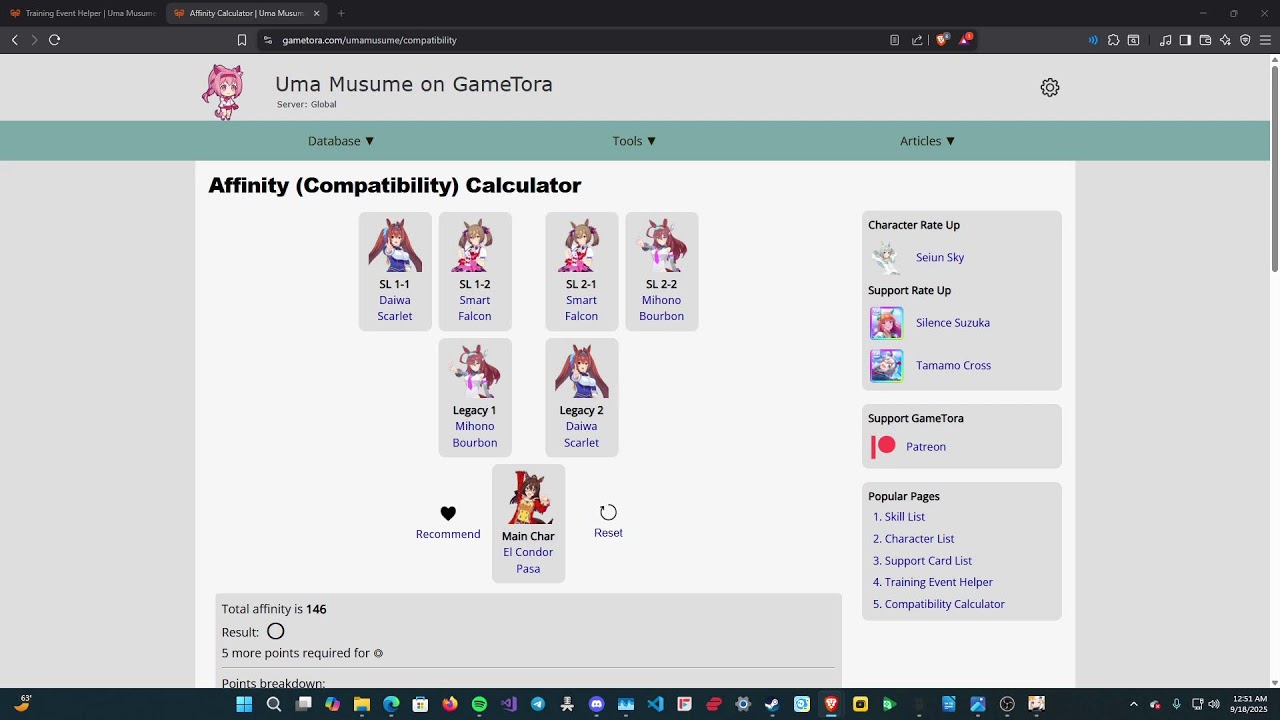This screenshot has height=720, width=1280.
Task: Open the Patreon link
Action: tap(926, 447)
